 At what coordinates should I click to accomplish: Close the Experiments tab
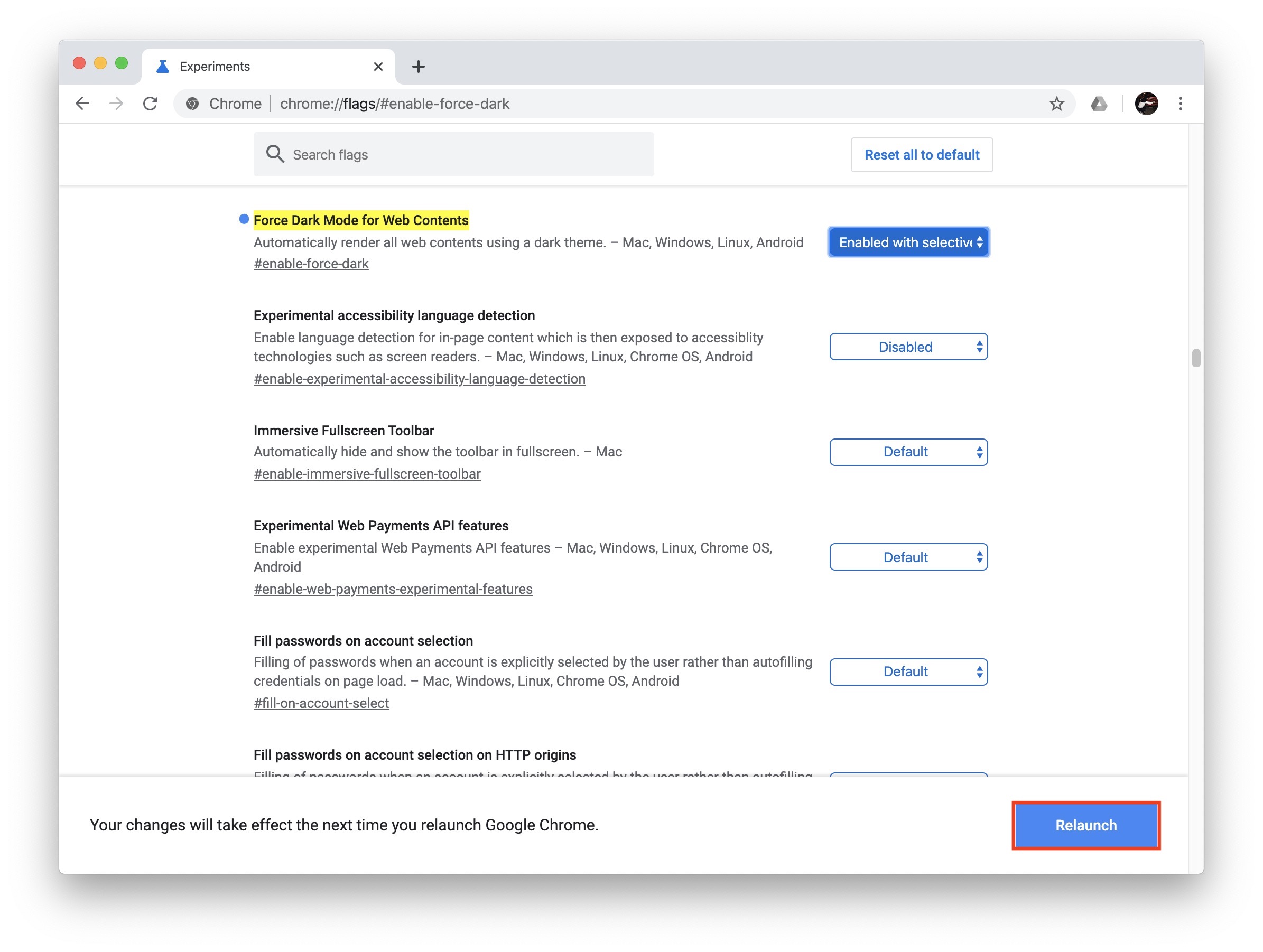pos(378,67)
